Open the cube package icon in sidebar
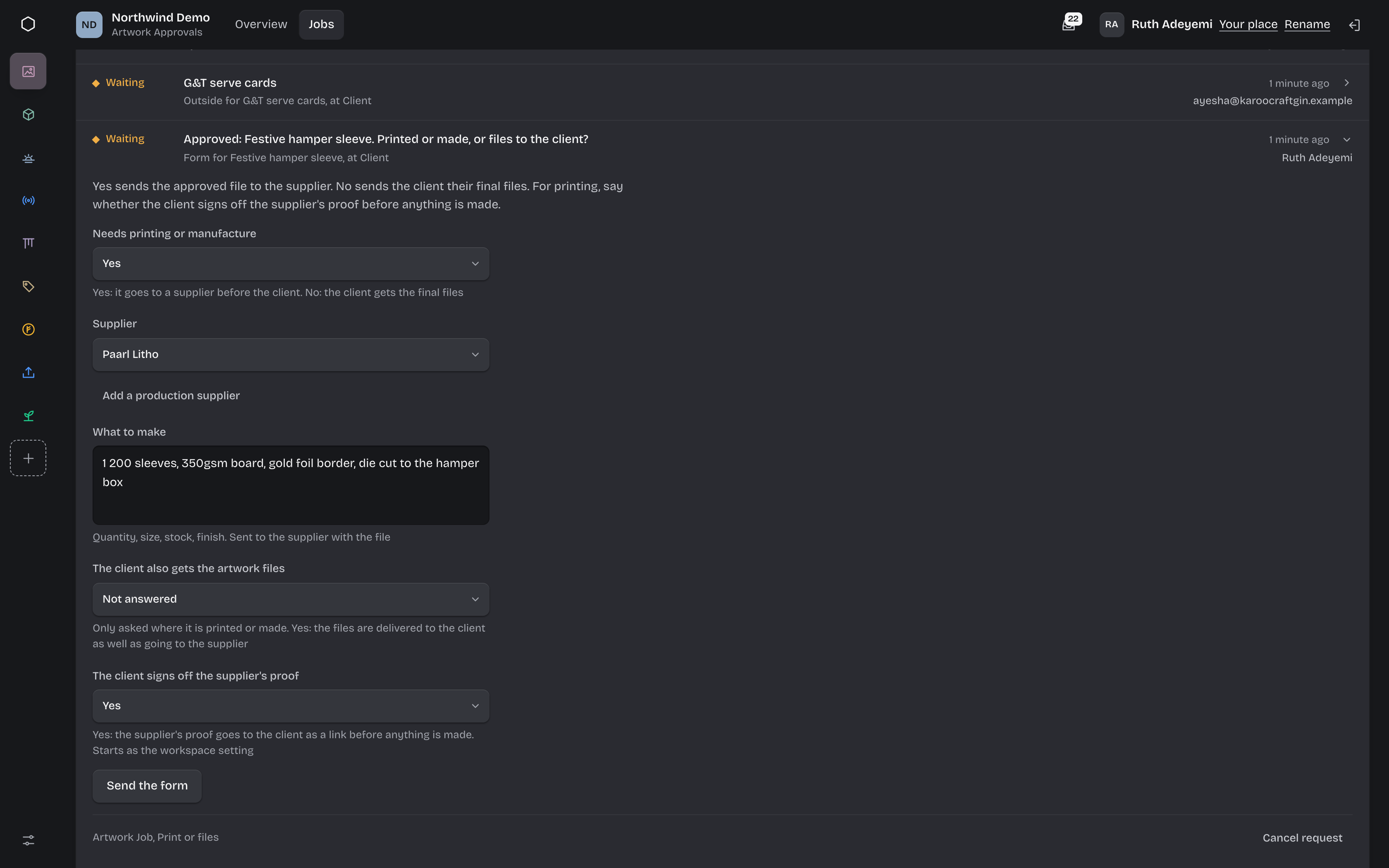Viewport: 1389px width, 868px height. click(x=28, y=114)
